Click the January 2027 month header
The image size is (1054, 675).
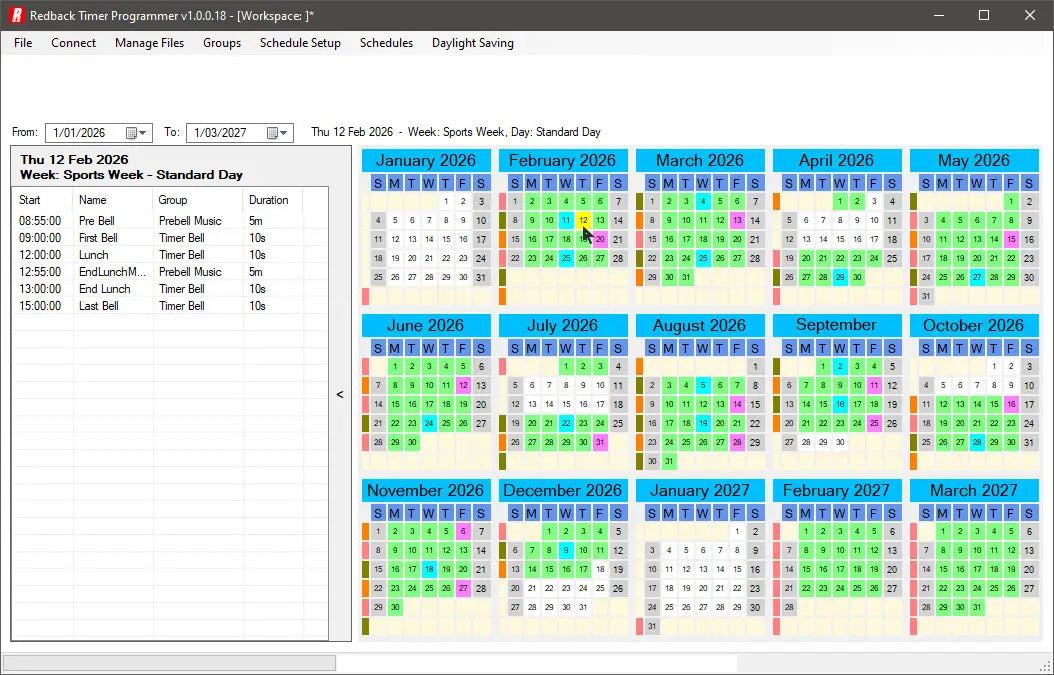700,490
